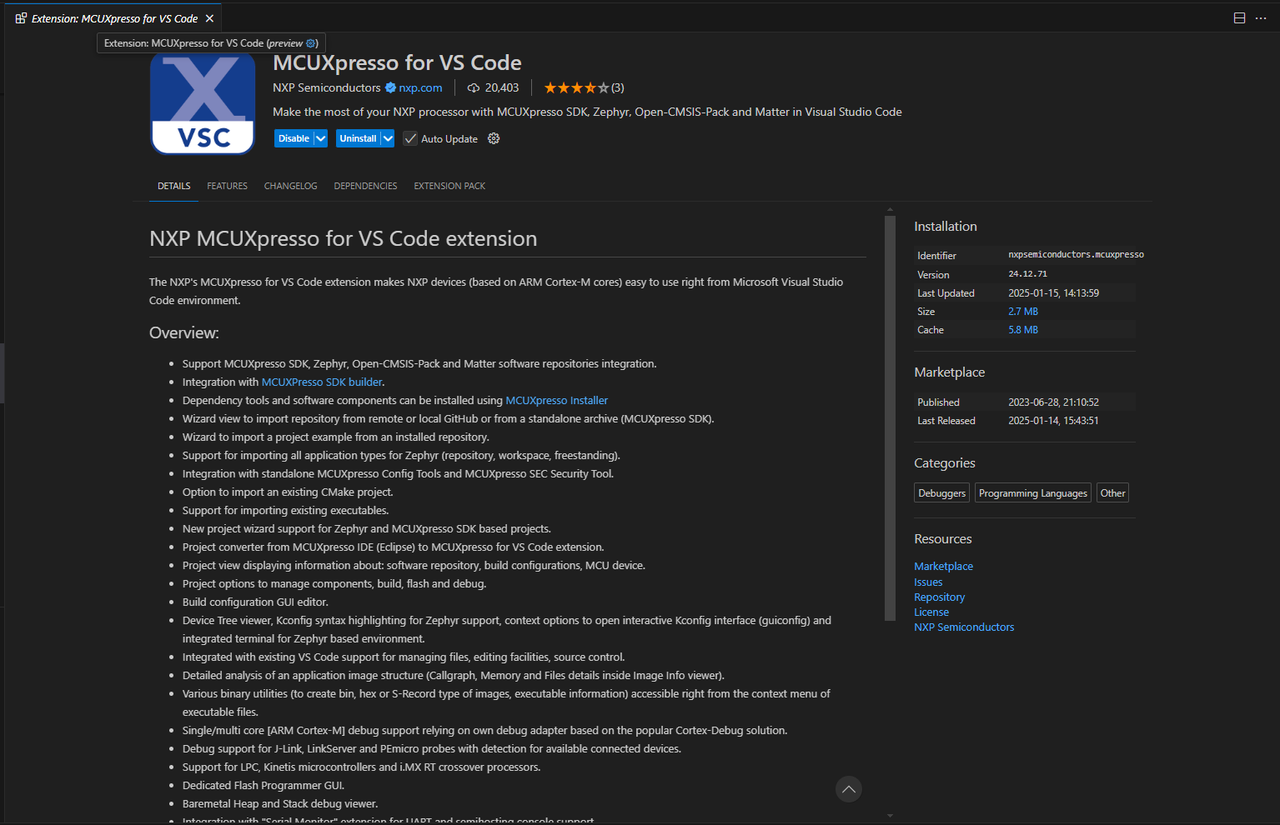Open the Repository resource link
Image resolution: width=1280 pixels, height=825 pixels.
(939, 597)
